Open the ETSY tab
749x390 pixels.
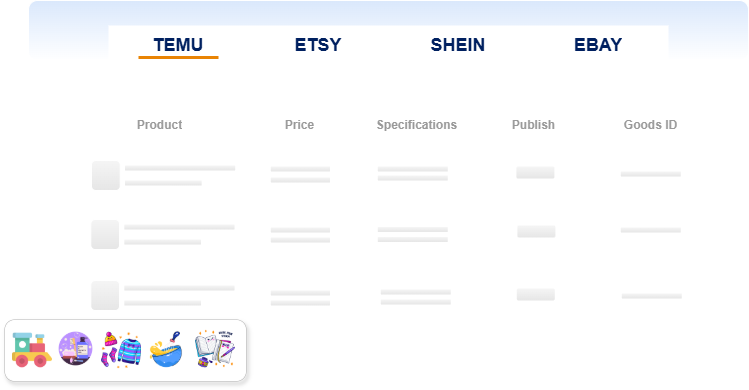point(318,45)
